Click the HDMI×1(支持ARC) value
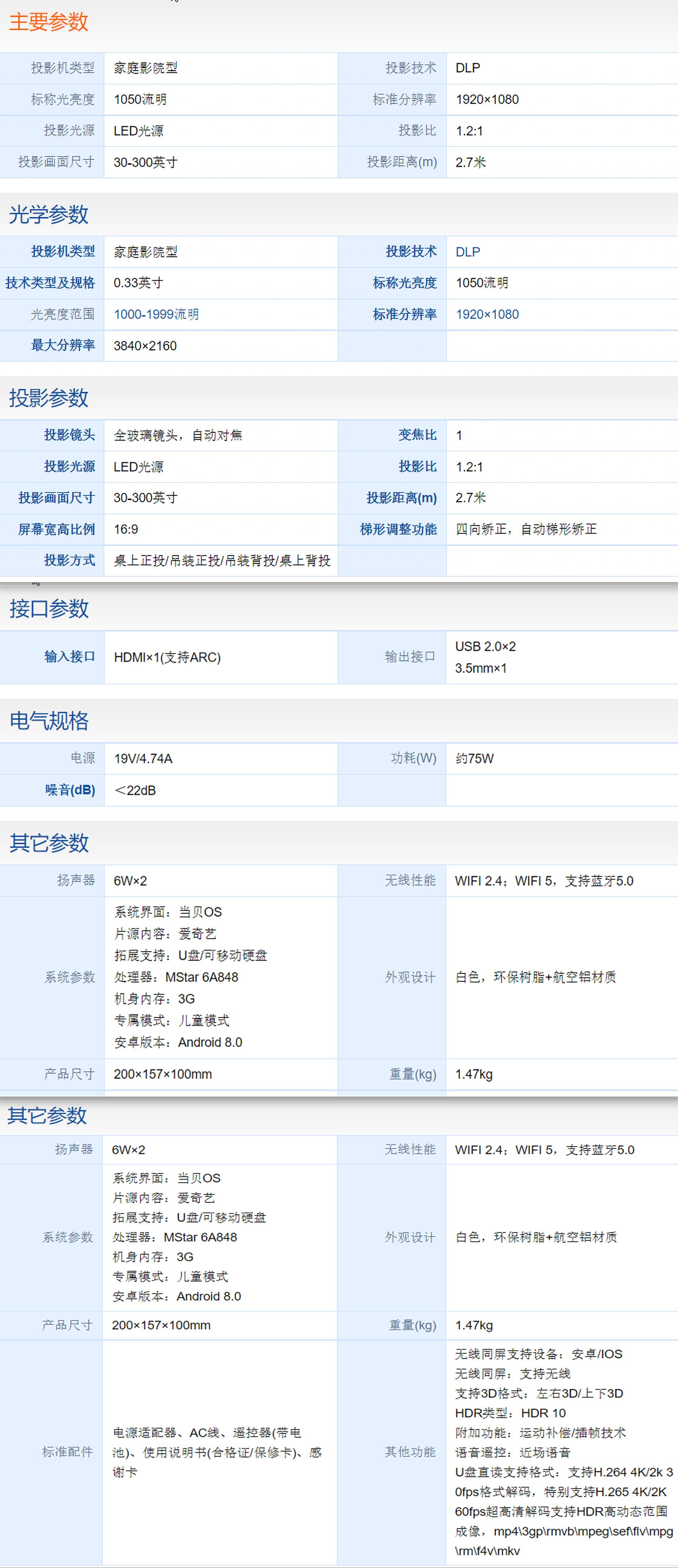This screenshot has height=1568, width=678. 167,657
